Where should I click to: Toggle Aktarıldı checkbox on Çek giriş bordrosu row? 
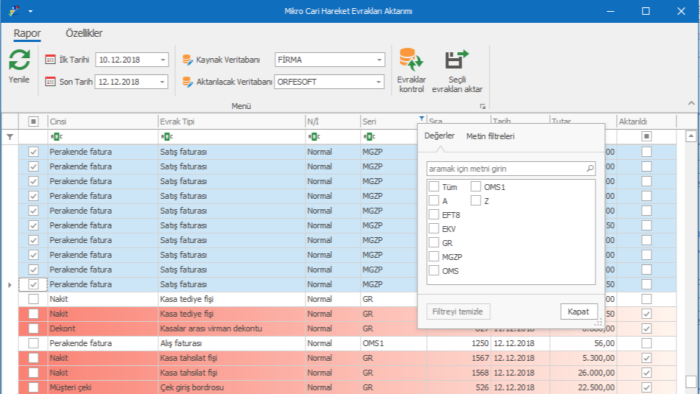tap(646, 387)
